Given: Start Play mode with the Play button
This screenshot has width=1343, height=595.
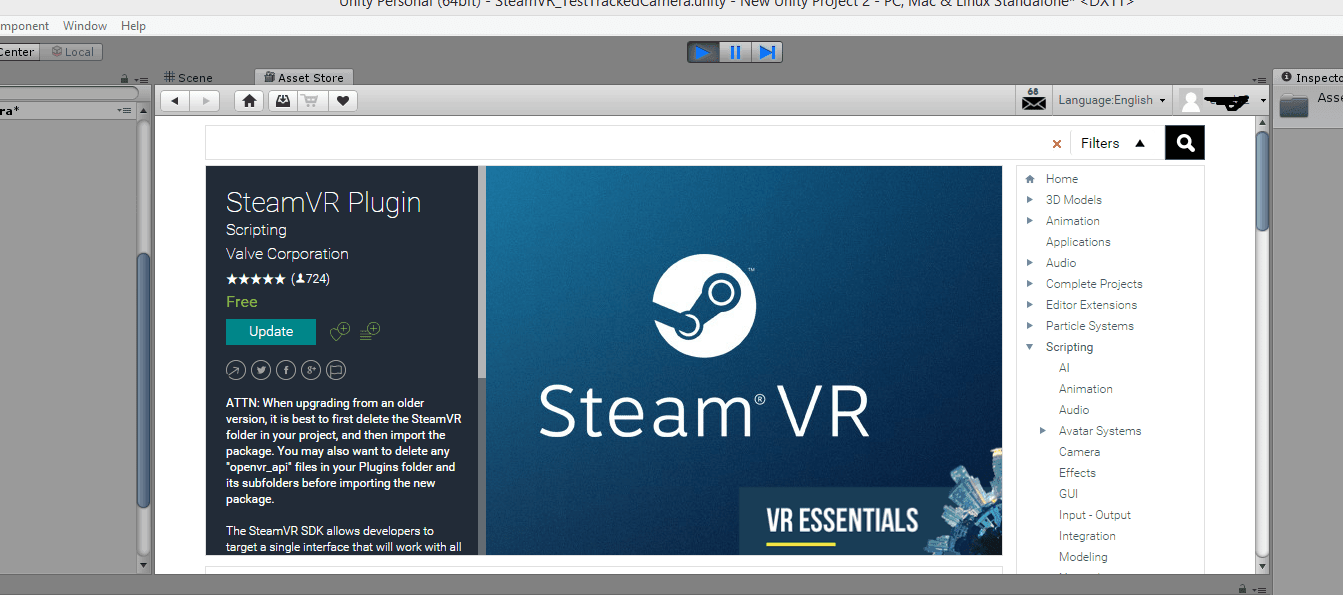Looking at the screenshot, I should 704,52.
